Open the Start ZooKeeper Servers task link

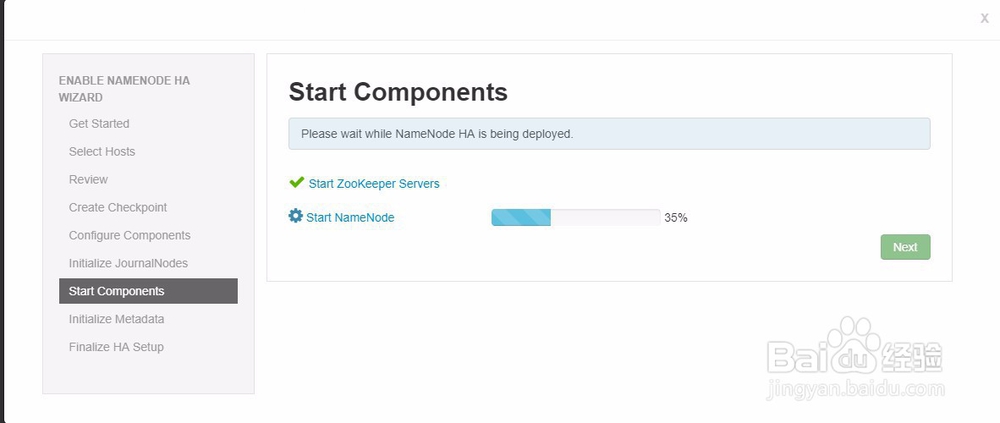point(374,184)
